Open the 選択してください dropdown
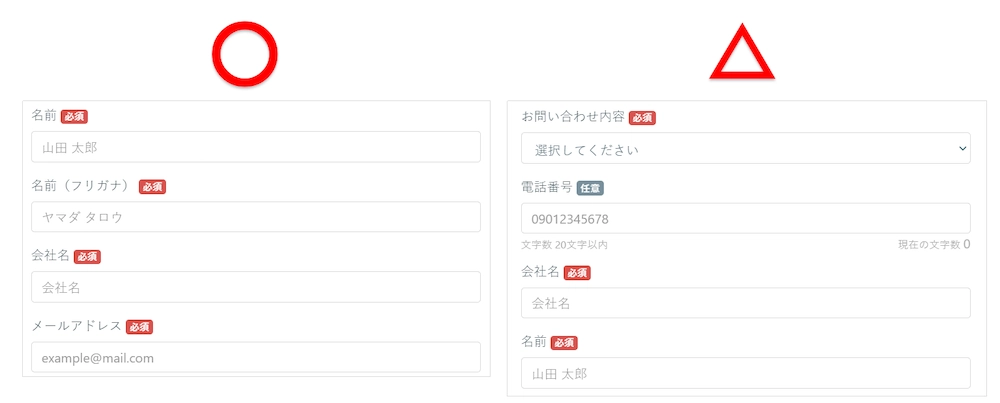 pyautogui.click(x=745, y=149)
